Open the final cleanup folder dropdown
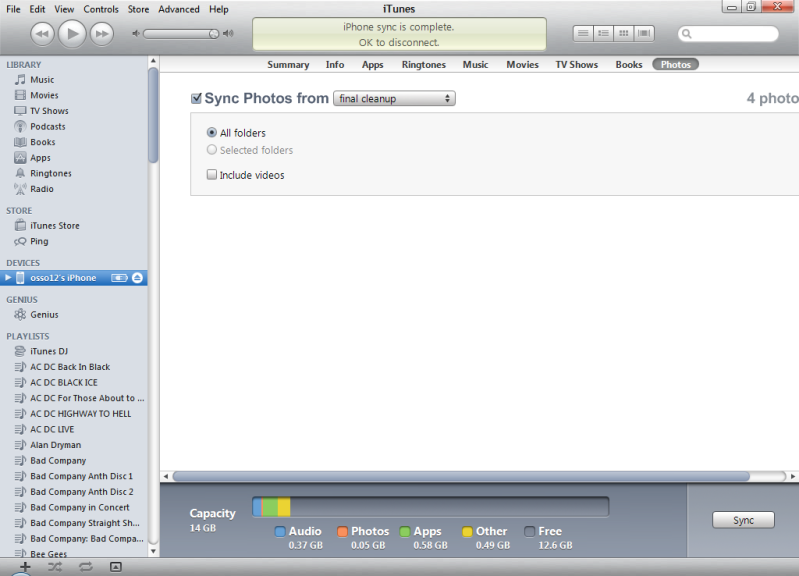Image resolution: width=799 pixels, height=576 pixels. point(394,98)
